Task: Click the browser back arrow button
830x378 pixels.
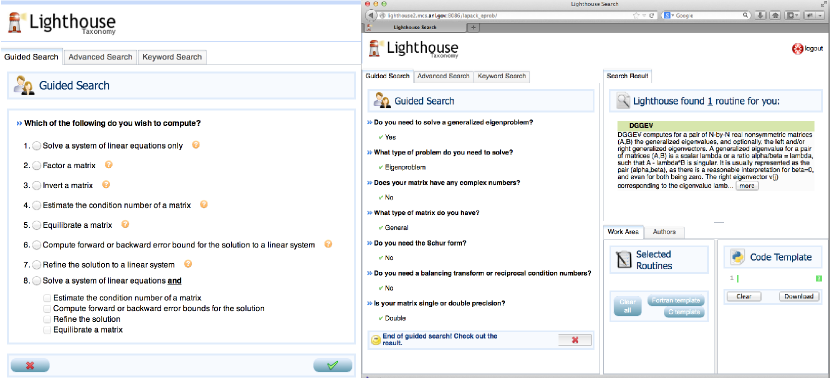Action: point(371,15)
